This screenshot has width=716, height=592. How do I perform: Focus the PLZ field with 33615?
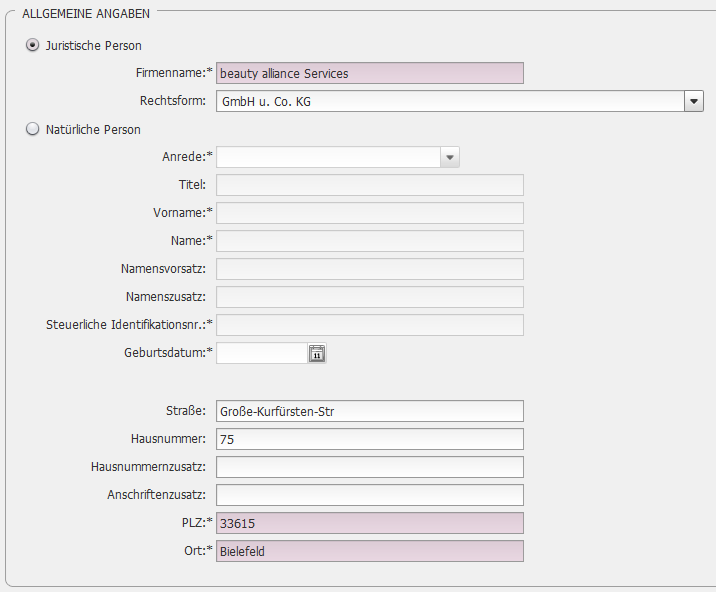[370, 523]
